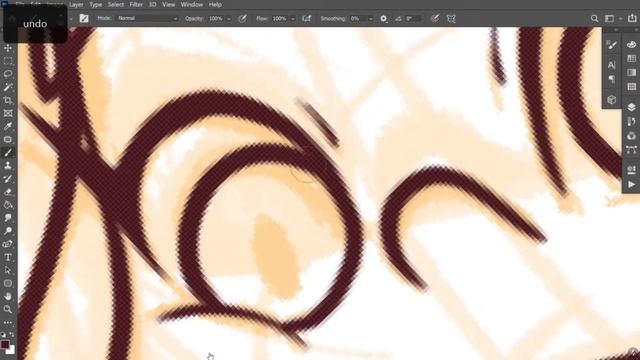Image resolution: width=640 pixels, height=360 pixels.
Task: Select the Smudge tool
Action: (x=8, y=218)
